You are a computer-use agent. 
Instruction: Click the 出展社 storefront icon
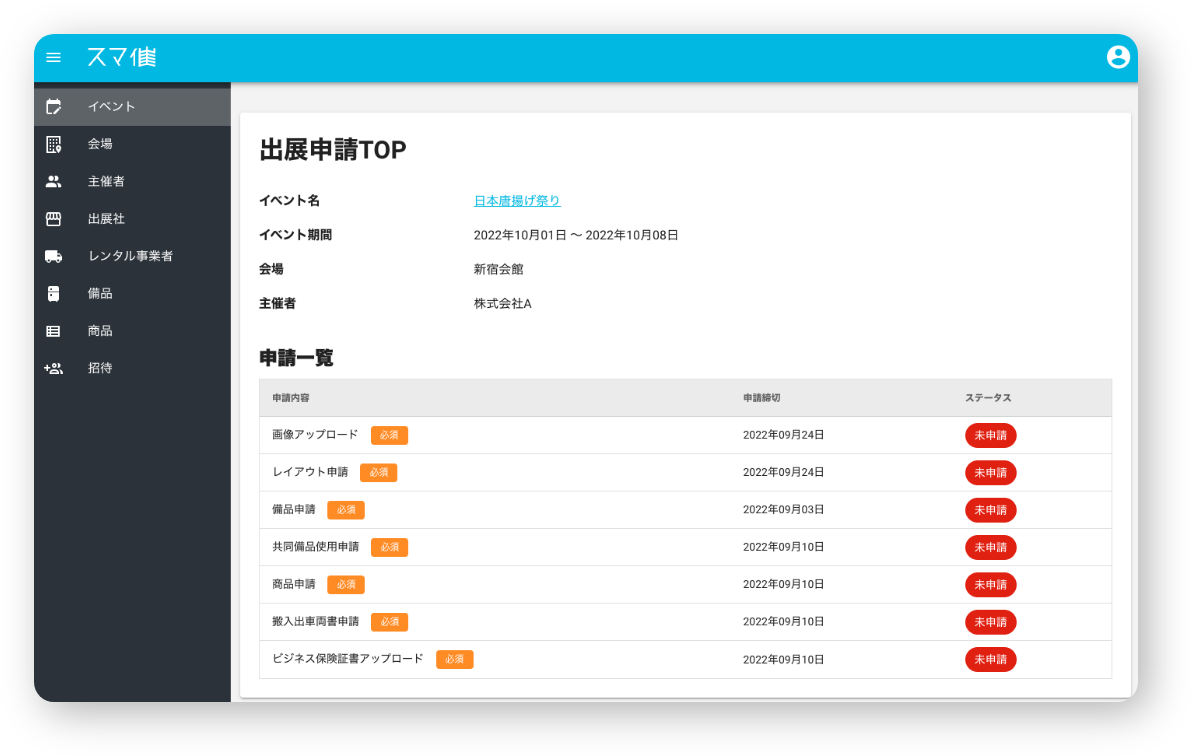(54, 219)
